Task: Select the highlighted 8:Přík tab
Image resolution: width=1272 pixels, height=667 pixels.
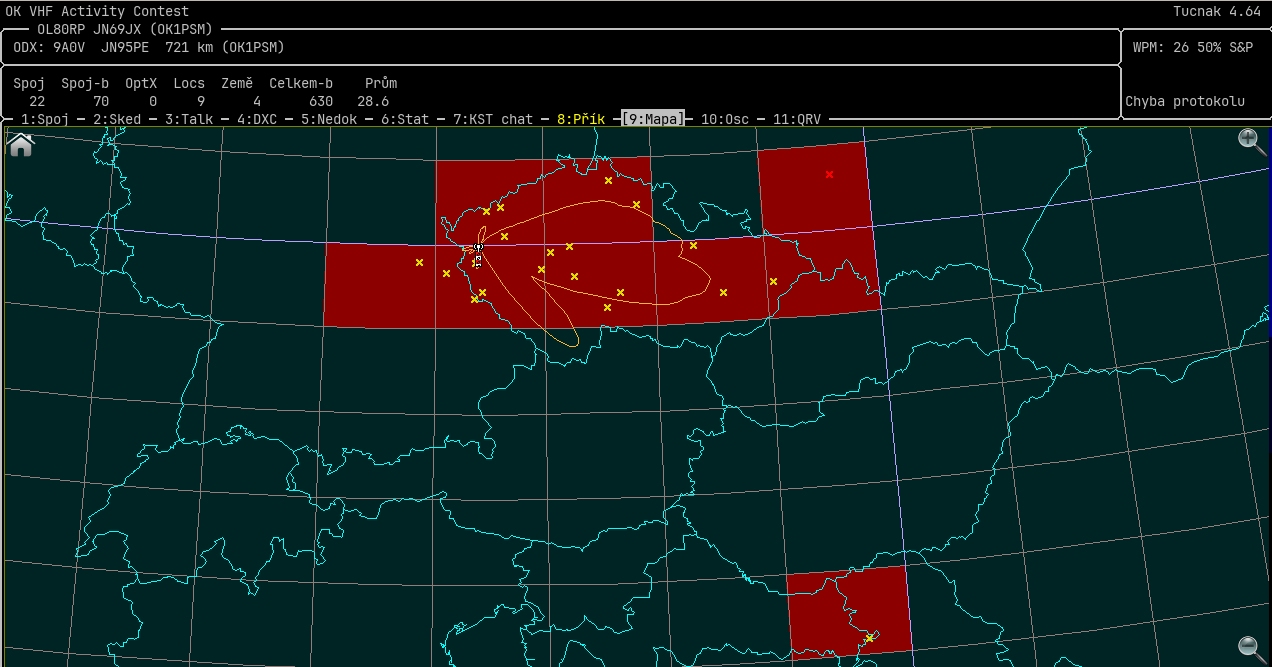Action: 581,119
